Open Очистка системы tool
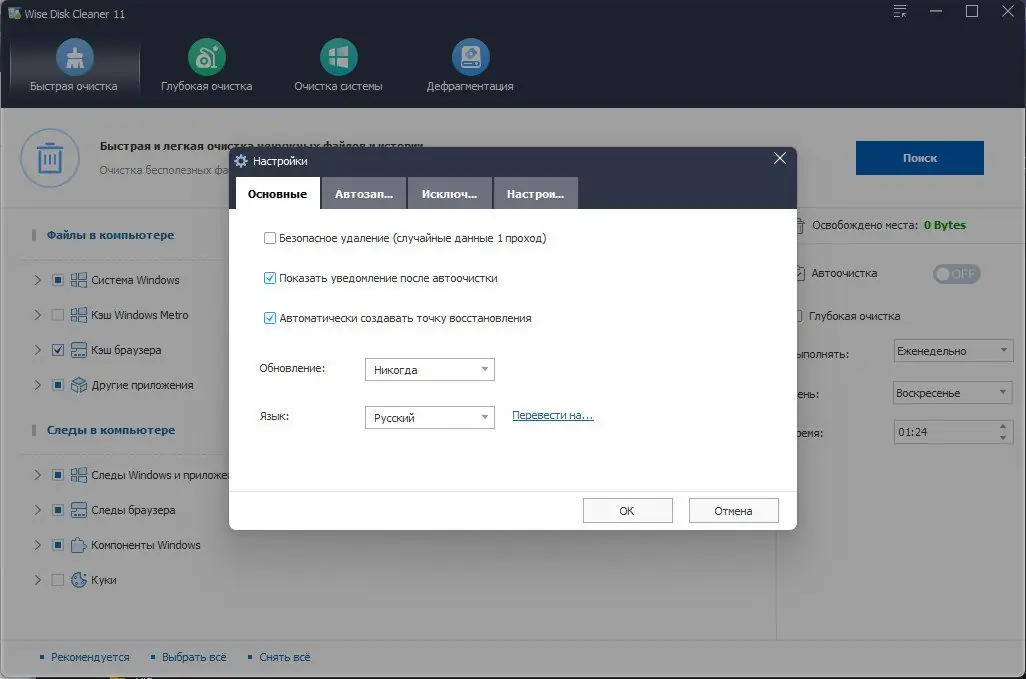This screenshot has height=679, width=1026. [x=337, y=58]
